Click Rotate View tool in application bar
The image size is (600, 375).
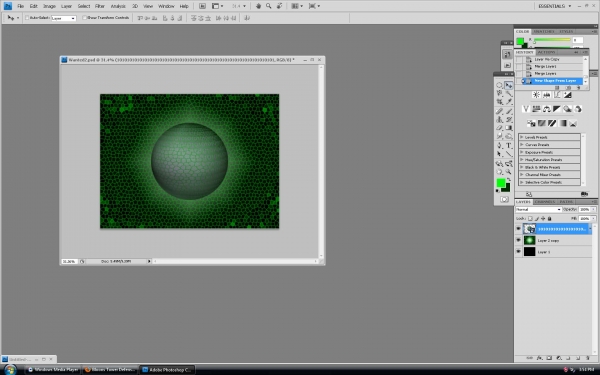[x=280, y=6]
